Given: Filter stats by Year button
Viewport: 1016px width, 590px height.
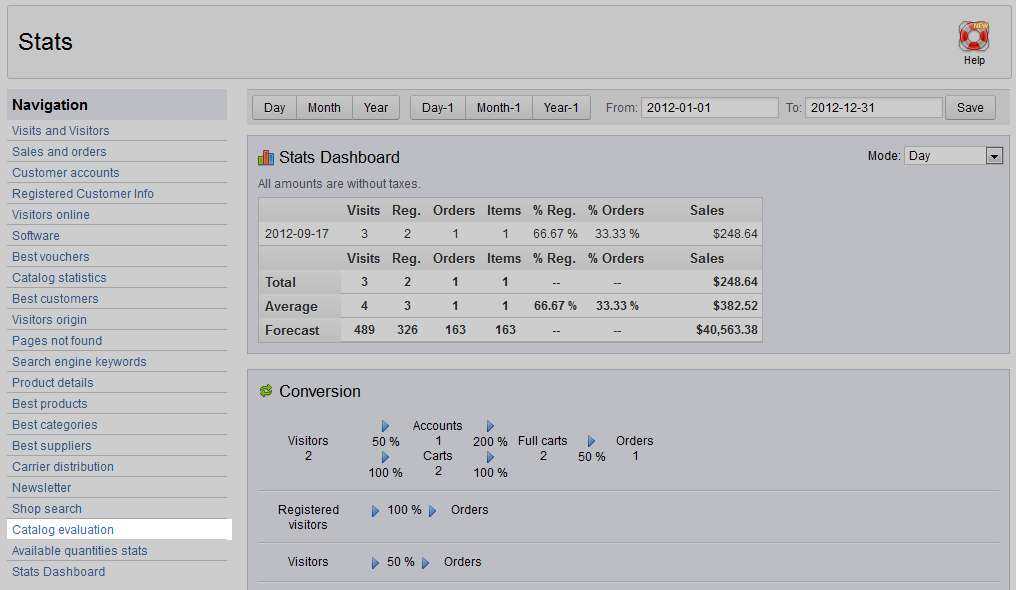Looking at the screenshot, I should pos(376,108).
